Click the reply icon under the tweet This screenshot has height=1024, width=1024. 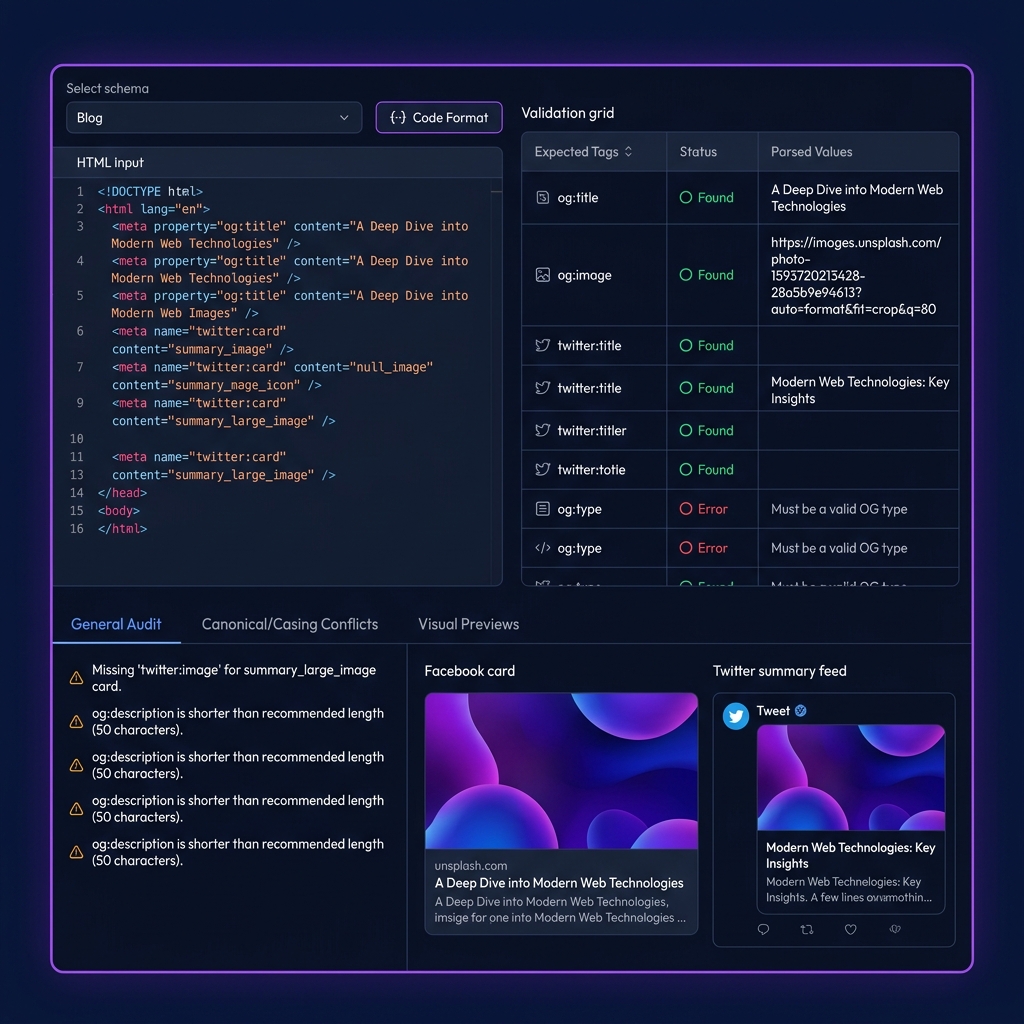(763, 929)
